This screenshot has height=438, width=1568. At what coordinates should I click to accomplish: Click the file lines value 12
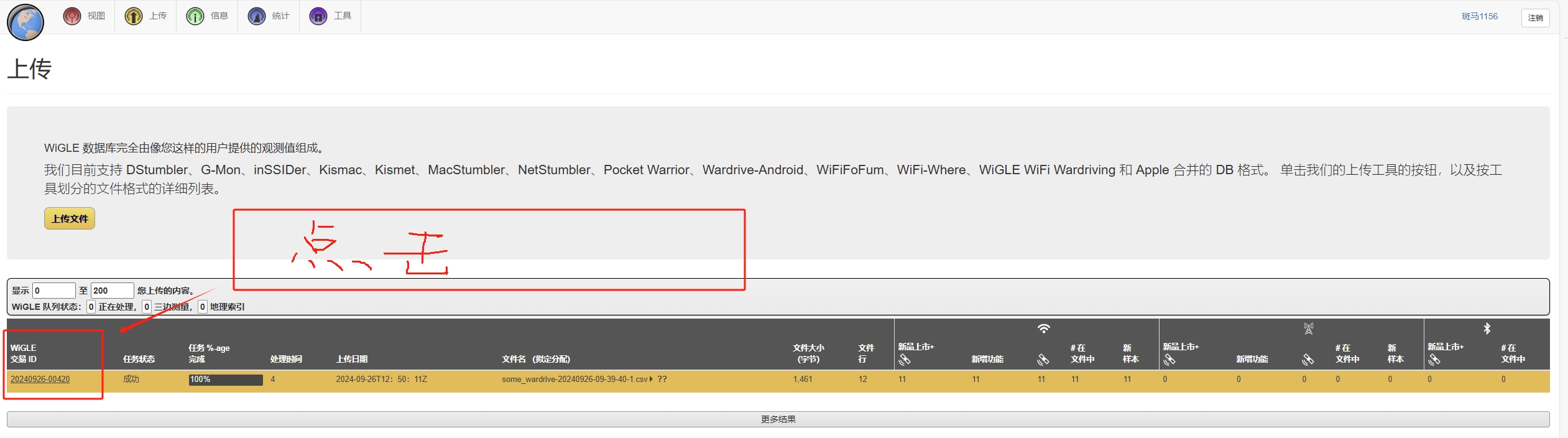coord(863,379)
